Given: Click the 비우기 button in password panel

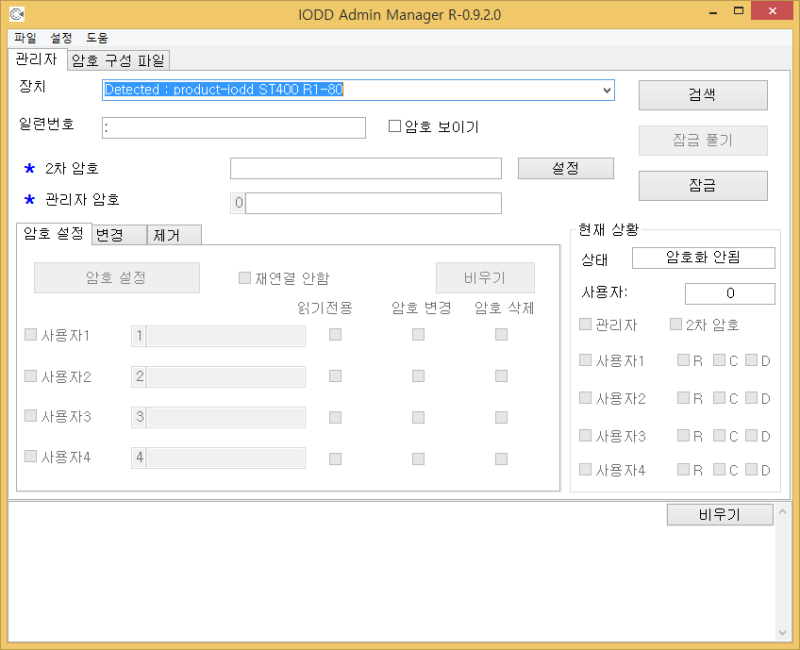Looking at the screenshot, I should [485, 278].
